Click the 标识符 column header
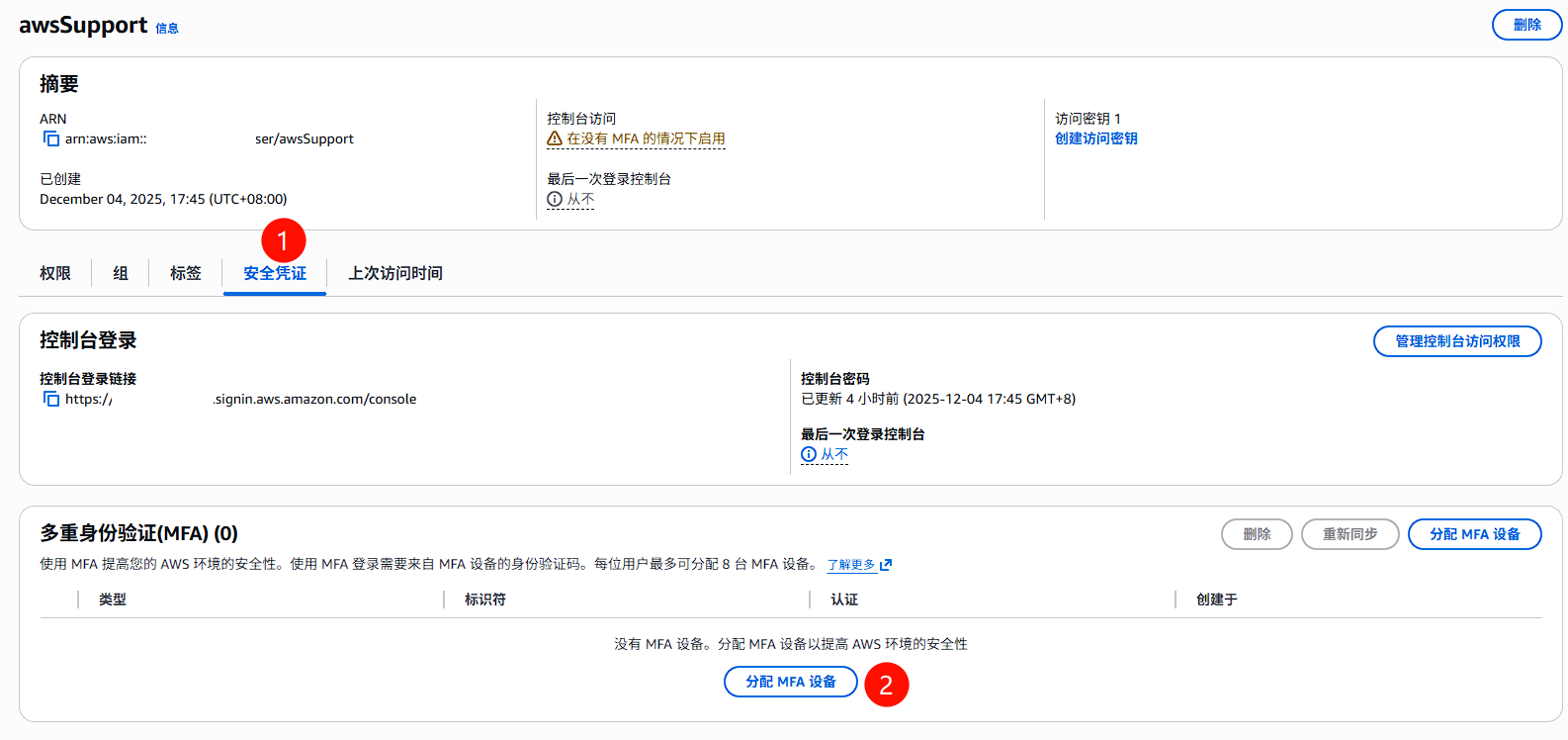This screenshot has width=1568, height=740. (485, 600)
